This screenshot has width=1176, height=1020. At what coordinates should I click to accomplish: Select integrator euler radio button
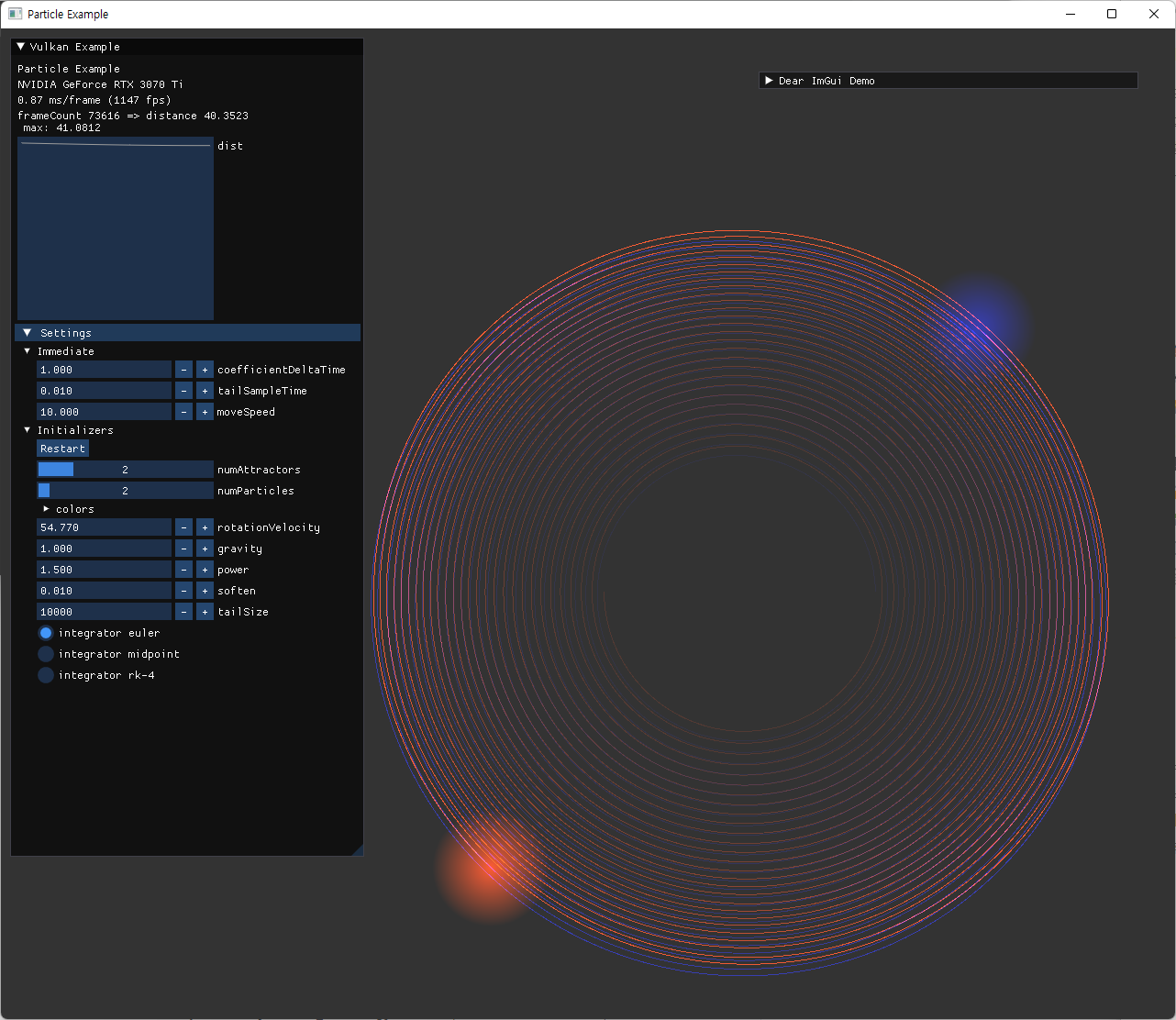click(x=46, y=633)
